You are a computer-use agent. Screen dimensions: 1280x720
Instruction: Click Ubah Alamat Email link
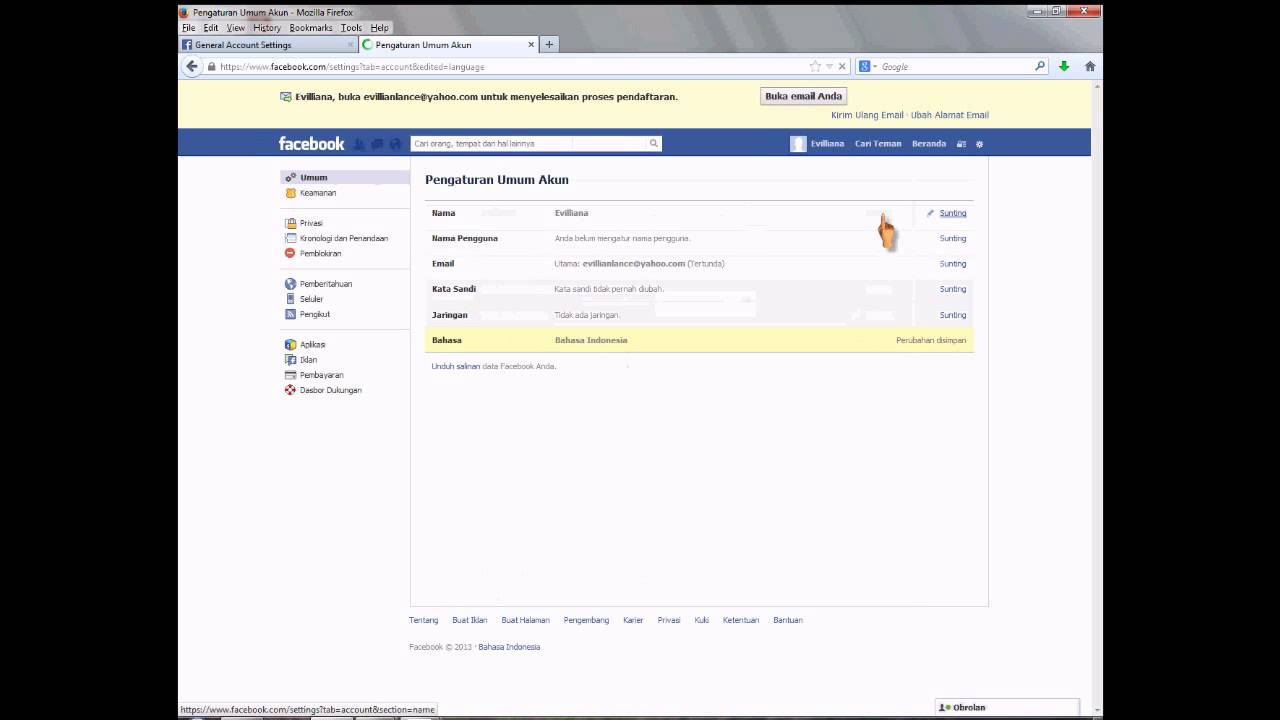(949, 115)
